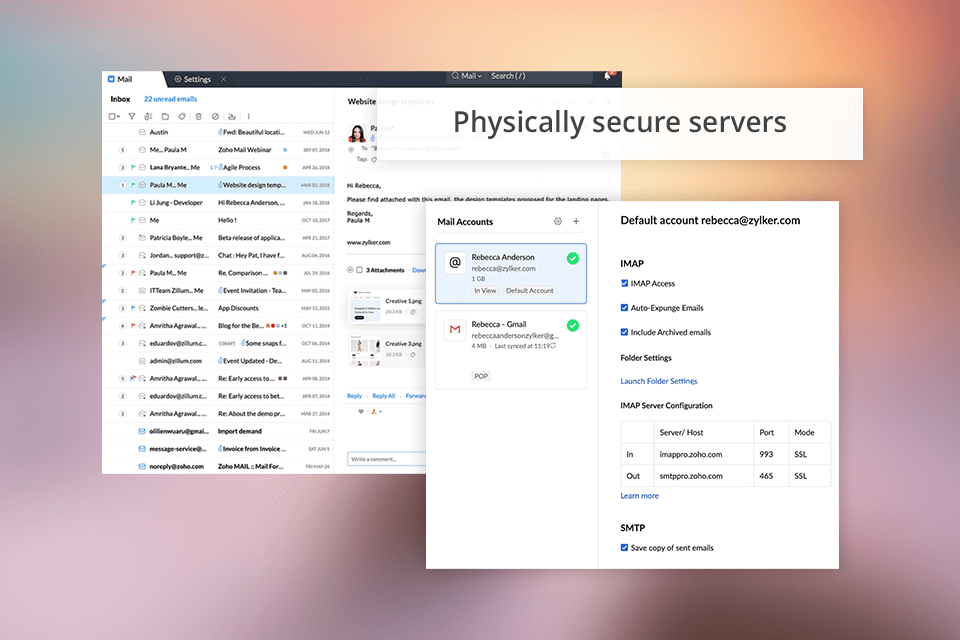Viewport: 960px width, 640px height.
Task: Click Launch Folder Settings link
Action: coord(659,381)
